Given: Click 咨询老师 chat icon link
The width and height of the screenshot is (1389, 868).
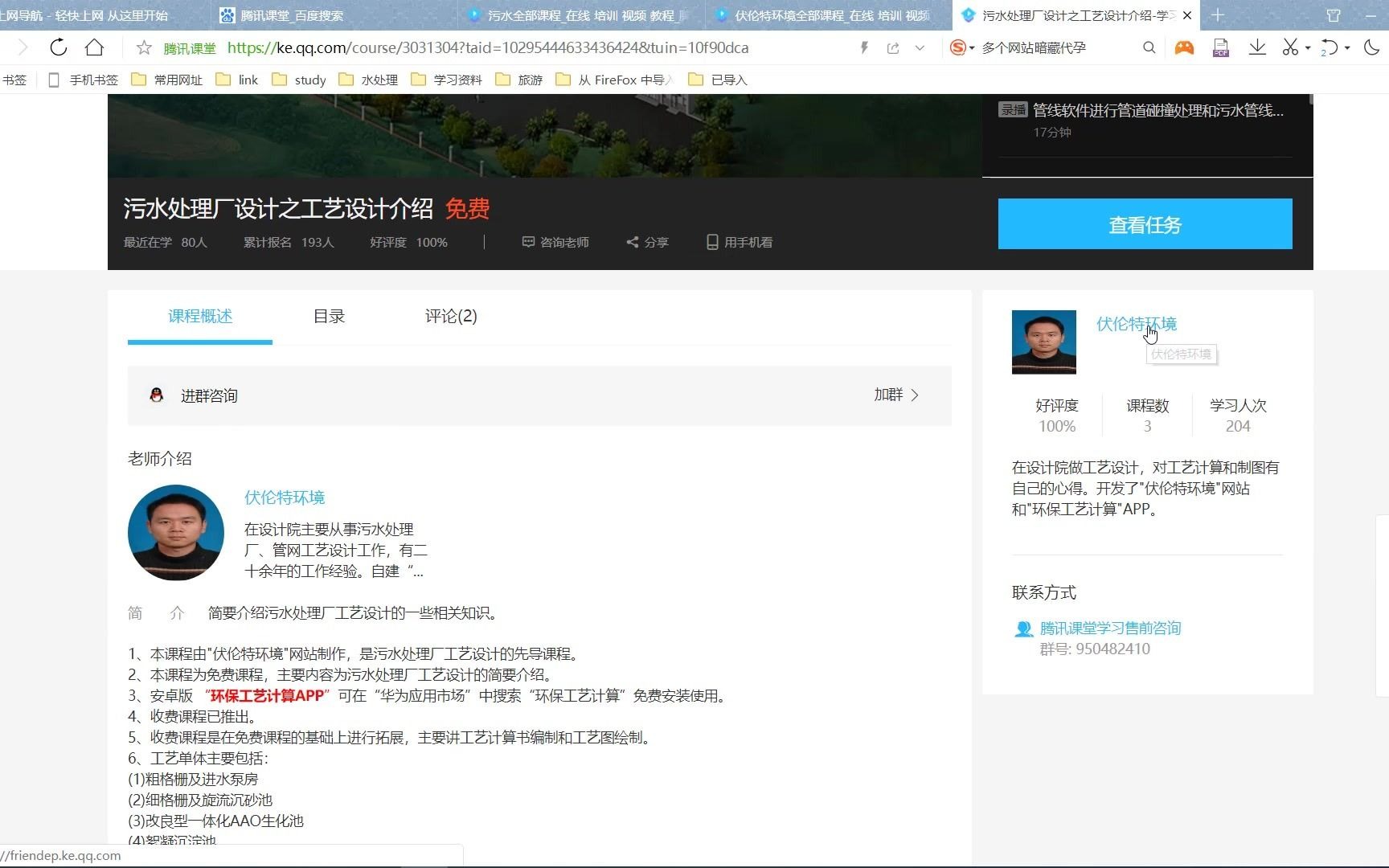Looking at the screenshot, I should tap(555, 242).
